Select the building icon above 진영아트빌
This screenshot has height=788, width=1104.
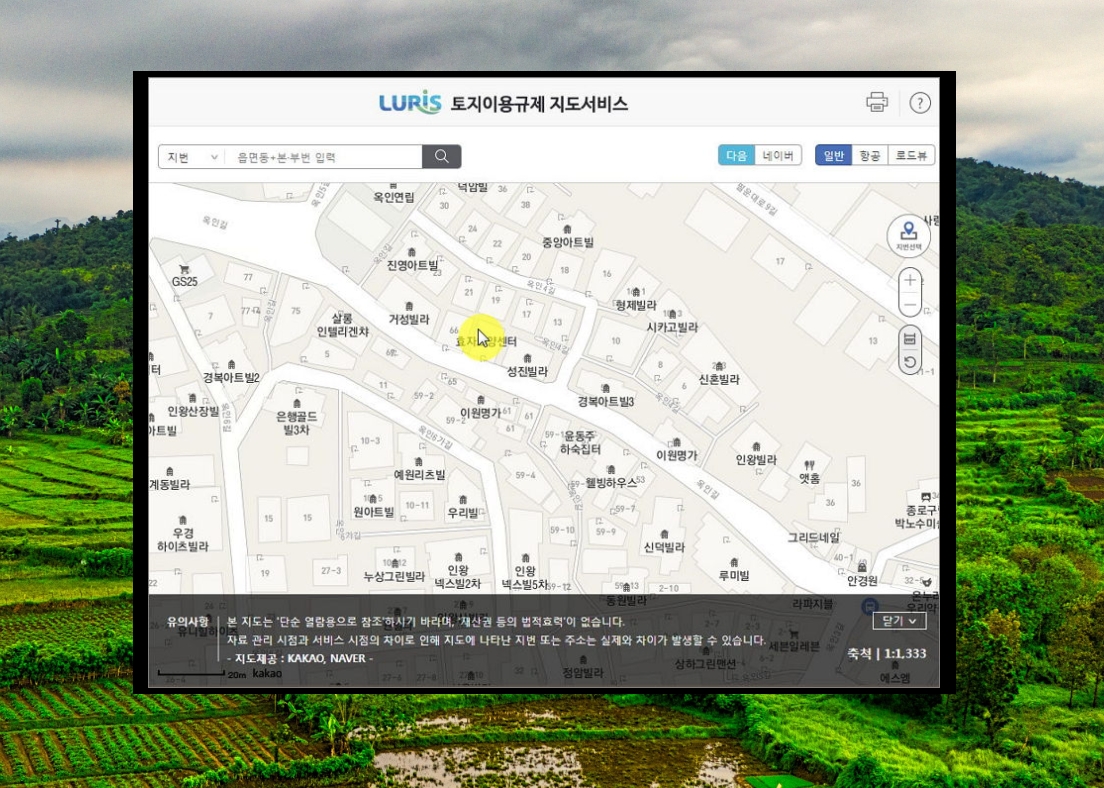point(412,252)
